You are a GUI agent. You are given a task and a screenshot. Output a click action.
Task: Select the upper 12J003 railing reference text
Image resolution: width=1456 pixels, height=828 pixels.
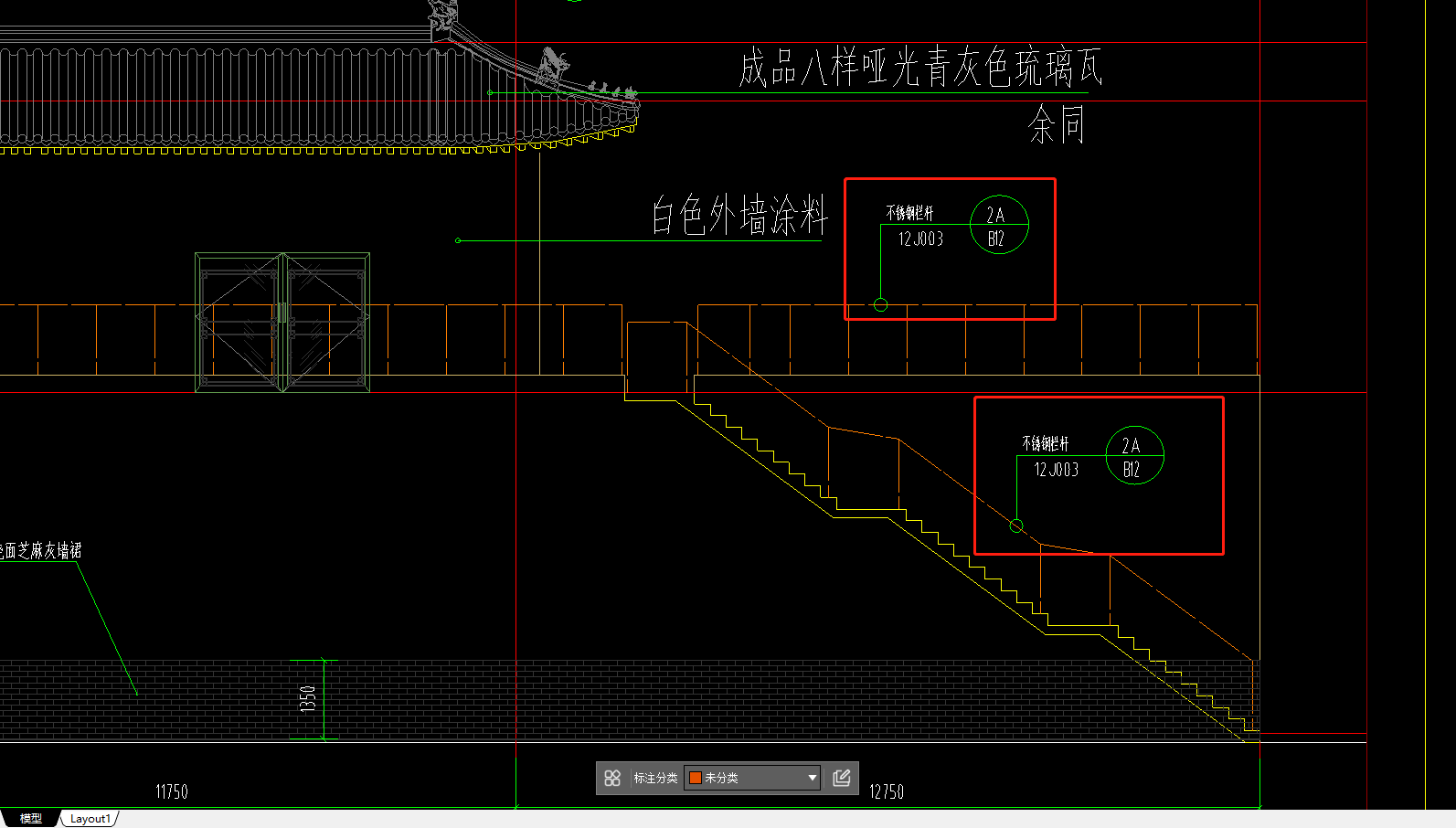pos(920,239)
